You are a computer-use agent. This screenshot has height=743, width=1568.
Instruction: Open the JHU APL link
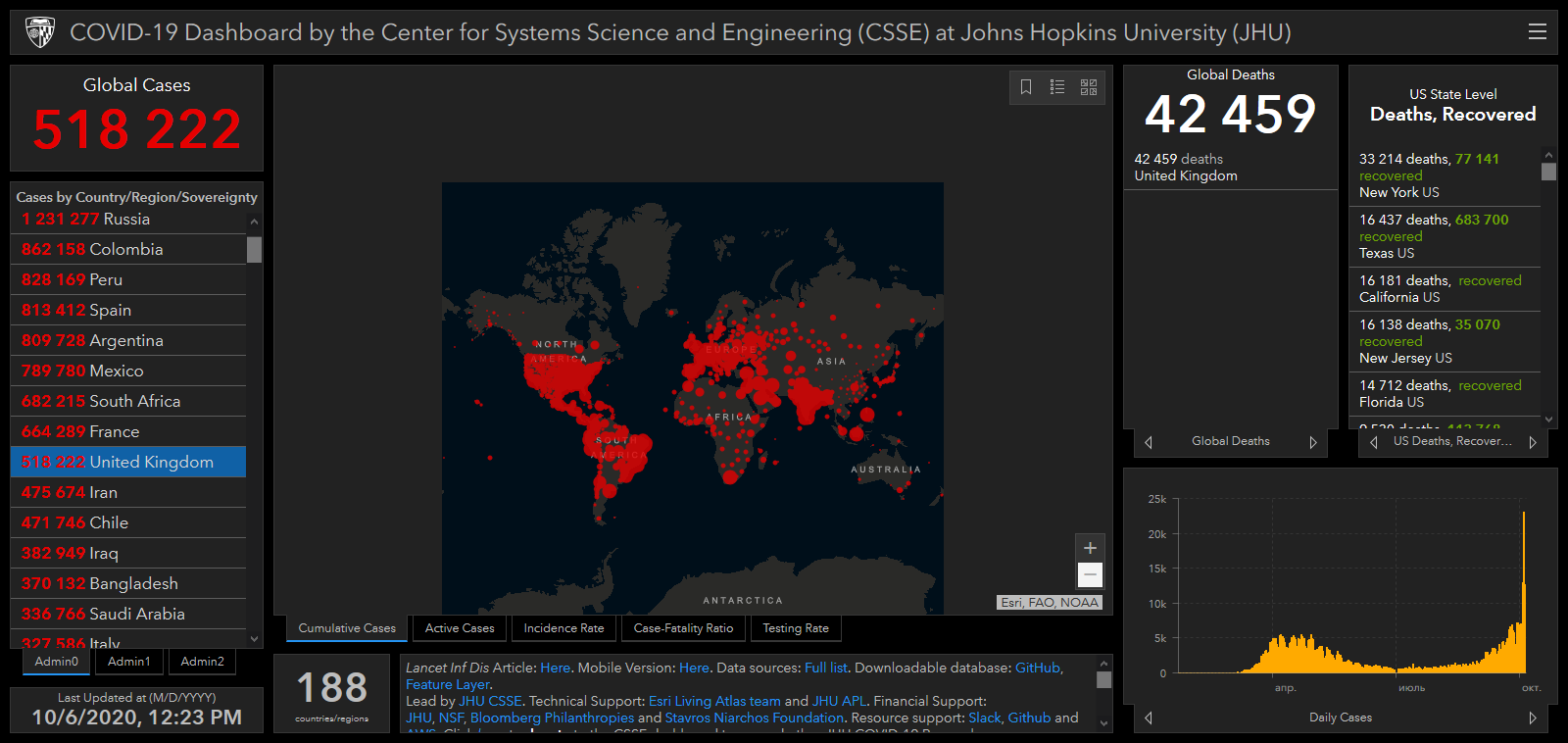pyautogui.click(x=839, y=701)
